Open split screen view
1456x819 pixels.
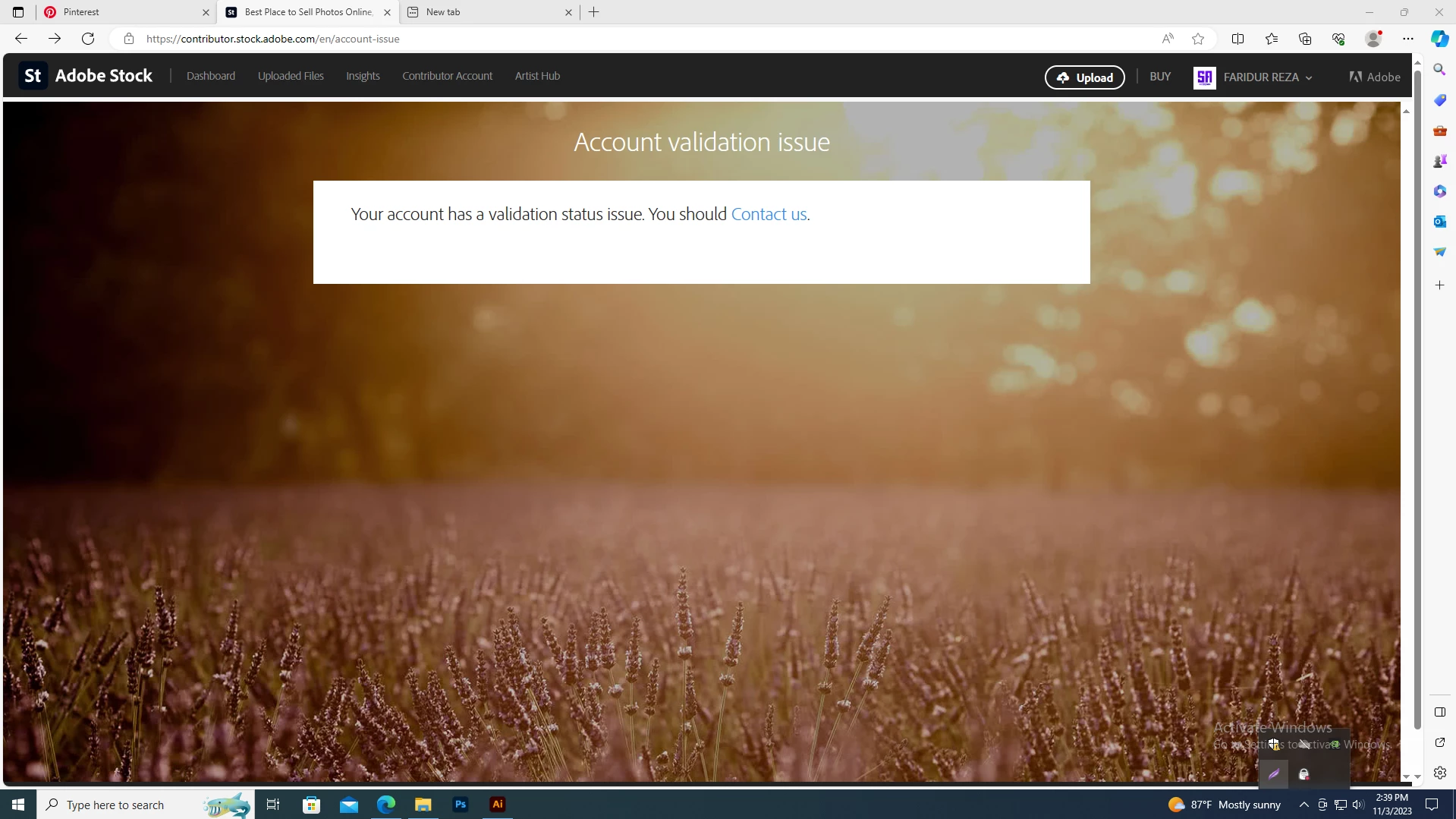point(1237,39)
